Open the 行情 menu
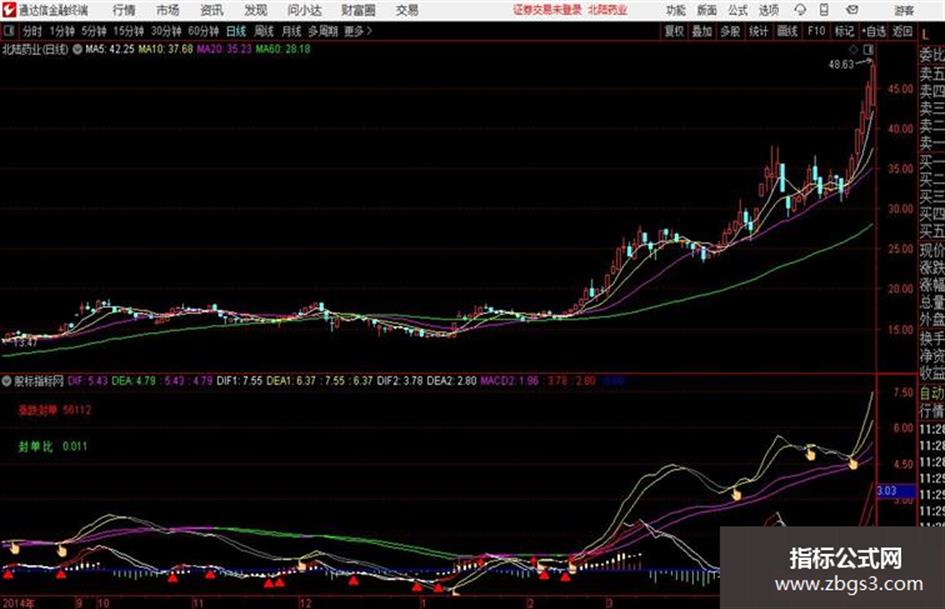This screenshot has height=609, width=945. (124, 10)
